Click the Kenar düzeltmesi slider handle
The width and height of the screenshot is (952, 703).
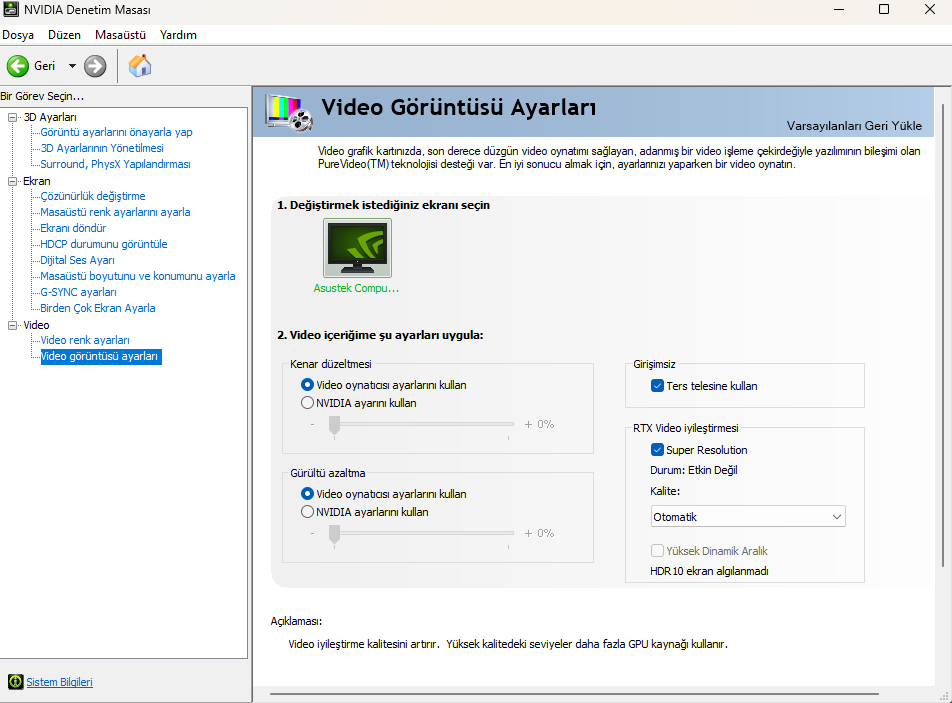(334, 426)
